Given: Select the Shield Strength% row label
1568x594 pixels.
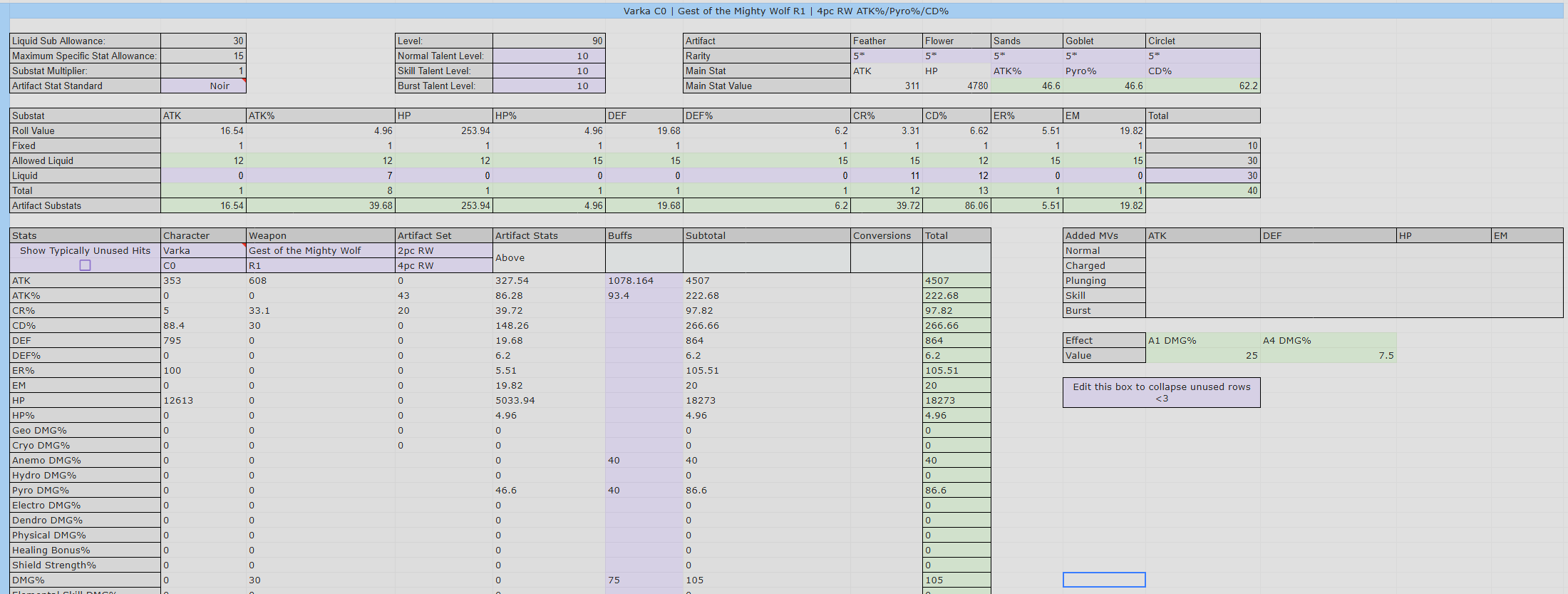Looking at the screenshot, I should (85, 565).
